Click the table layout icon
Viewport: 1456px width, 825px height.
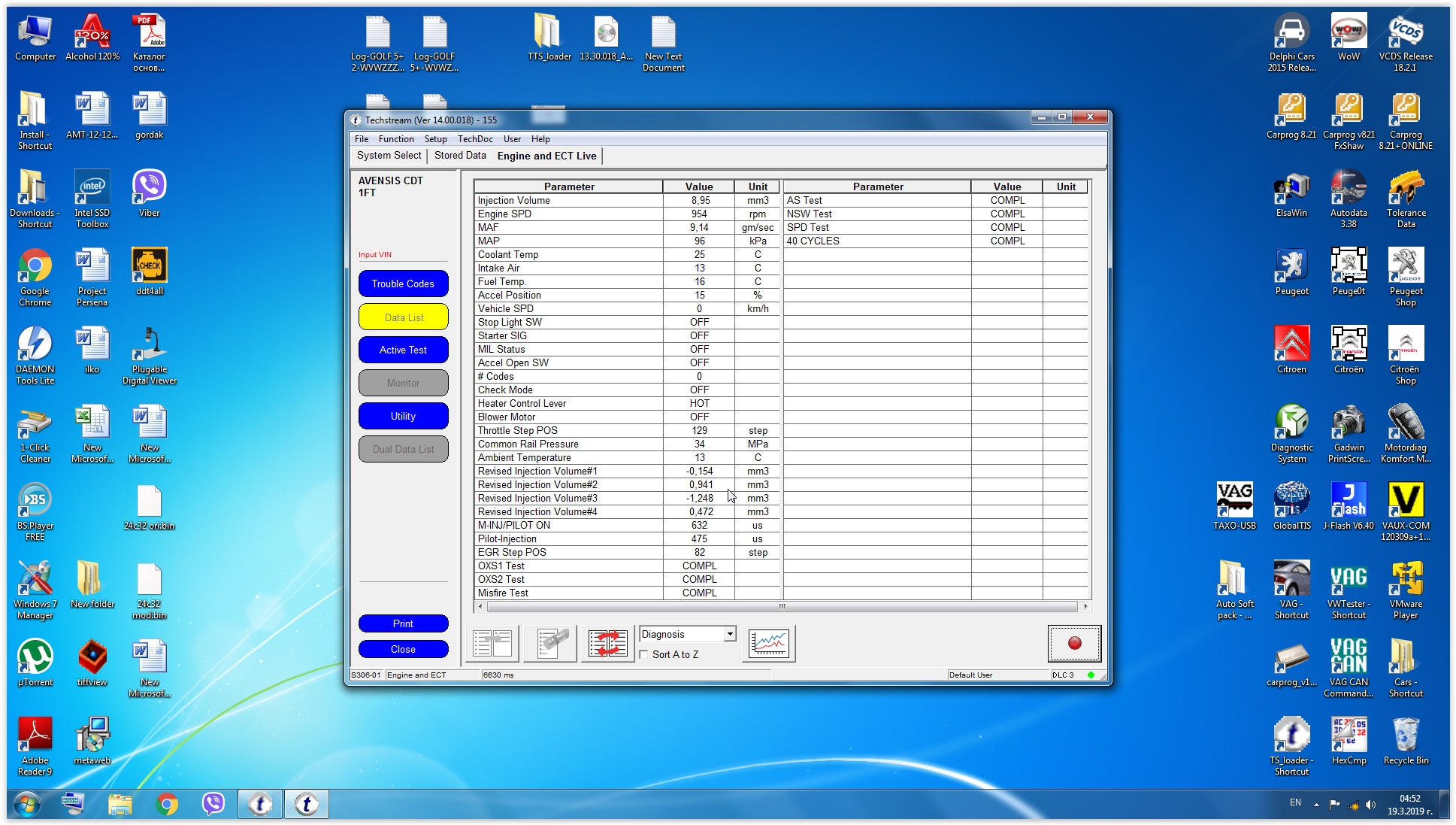[497, 641]
